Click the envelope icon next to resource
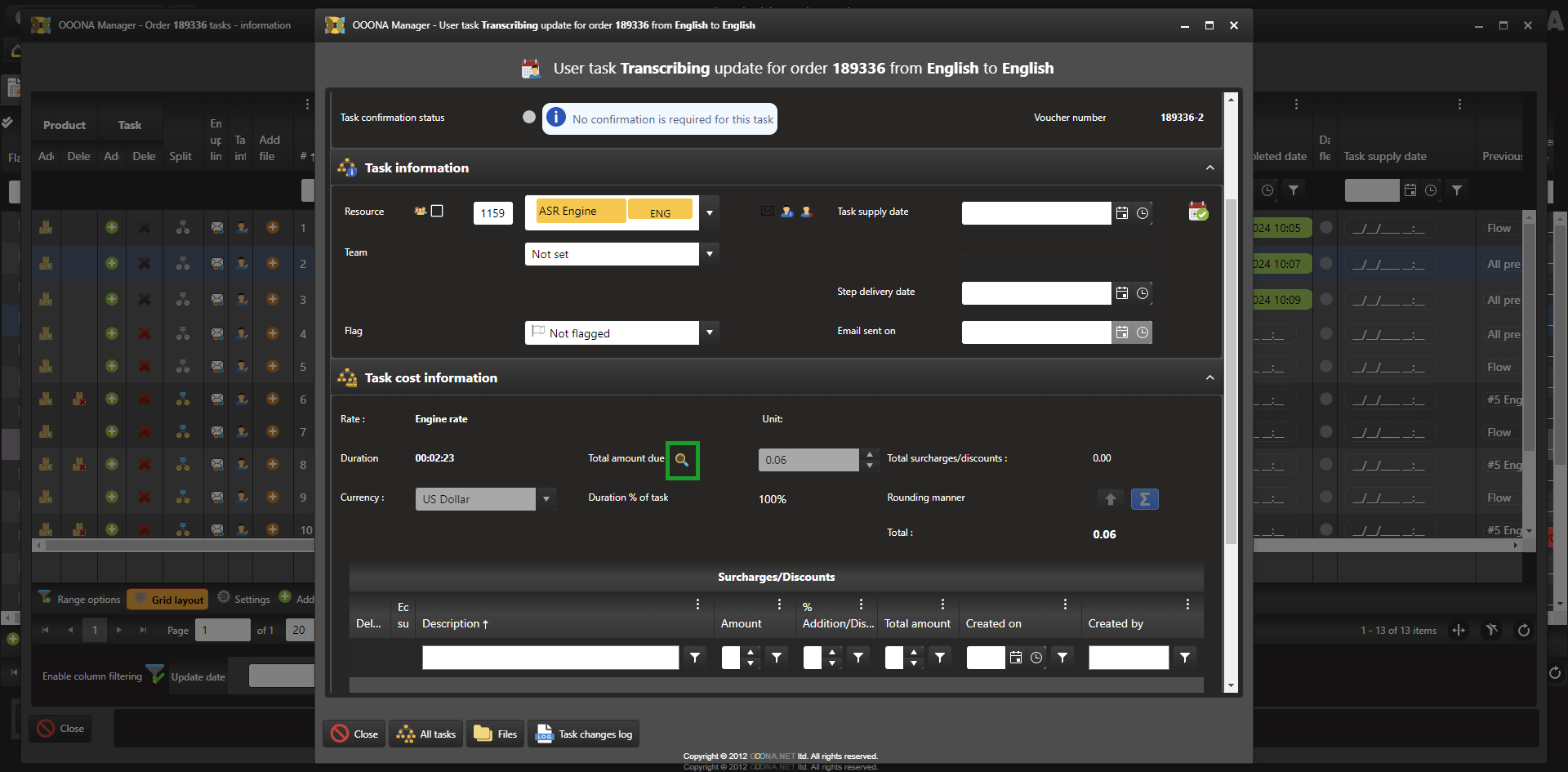This screenshot has width=1568, height=772. tap(767, 212)
